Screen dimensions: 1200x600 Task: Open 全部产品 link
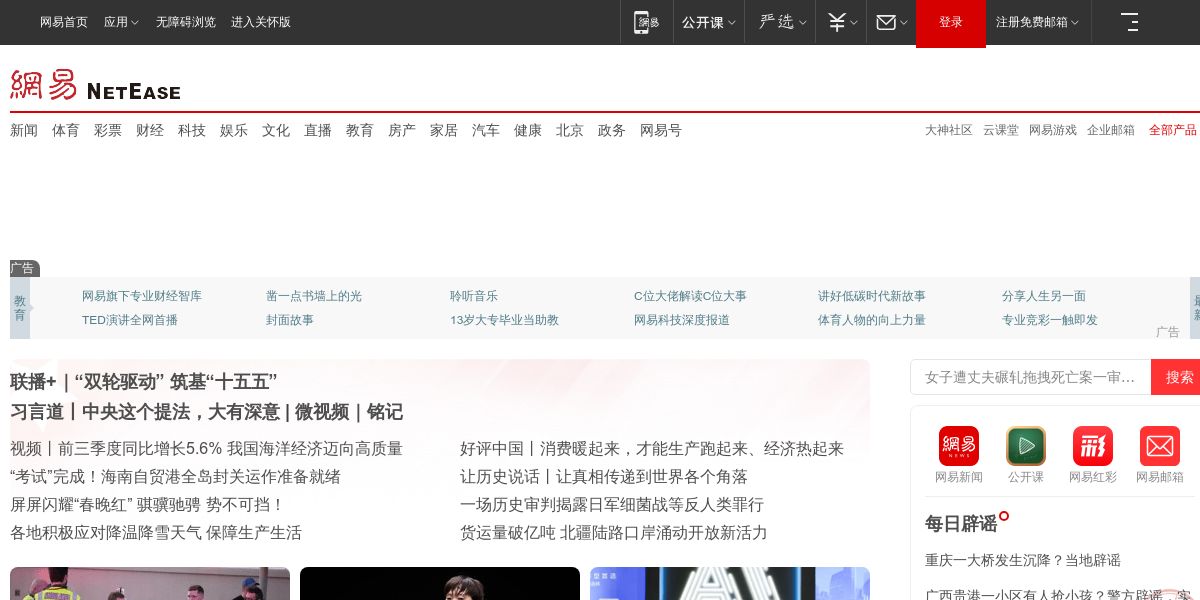click(1173, 130)
